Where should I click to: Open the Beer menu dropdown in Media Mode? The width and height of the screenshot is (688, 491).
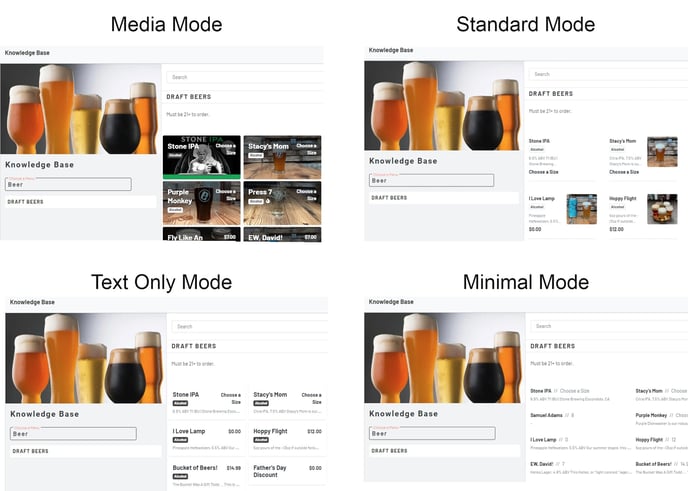point(68,184)
